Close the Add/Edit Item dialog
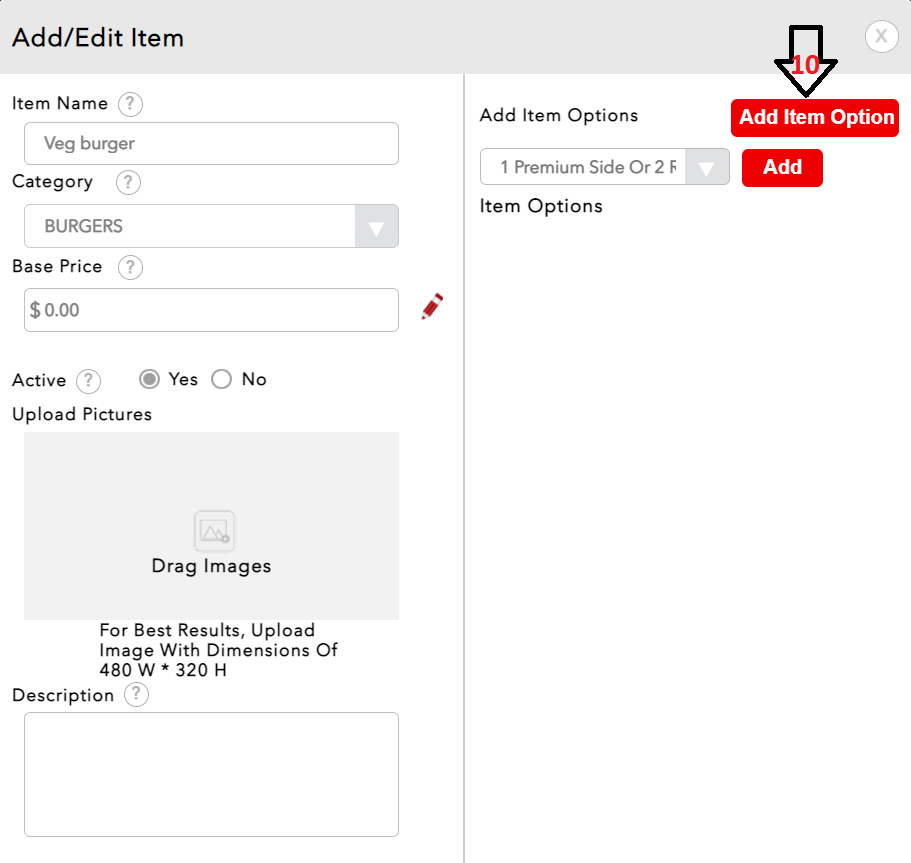Viewport: 911px width, 863px height. (881, 37)
